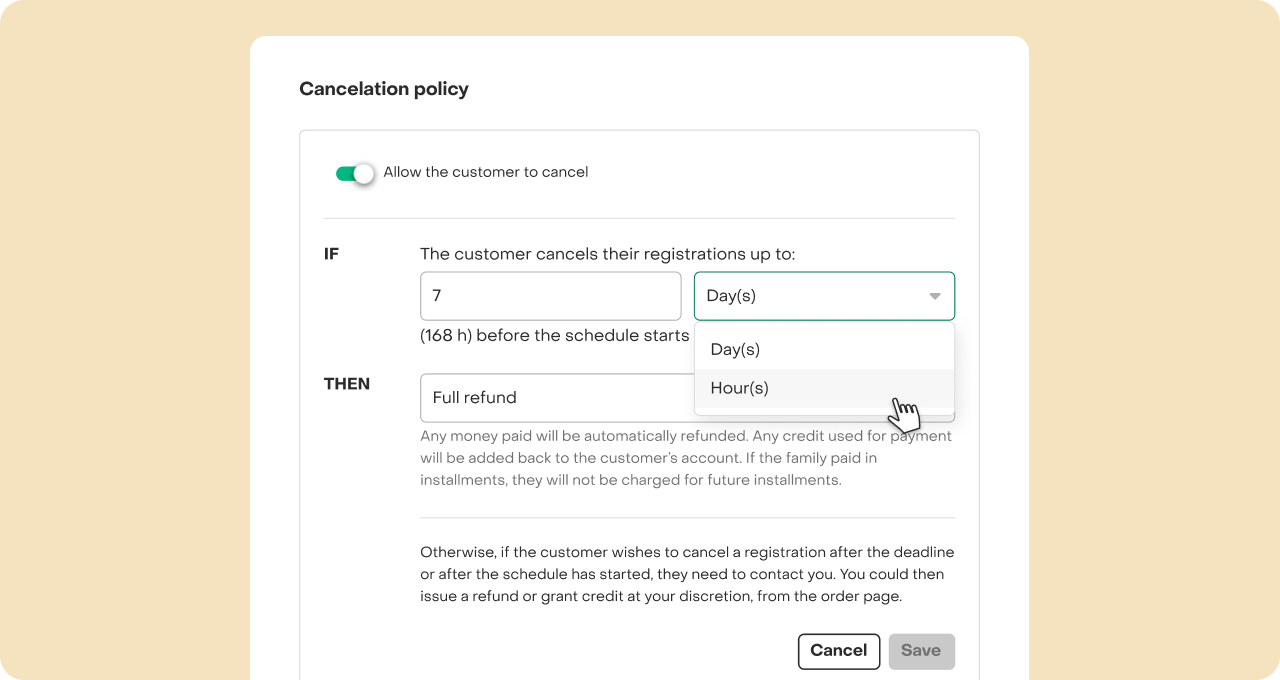This screenshot has height=680, width=1280.
Task: Click the IF condition label
Action: click(331, 254)
